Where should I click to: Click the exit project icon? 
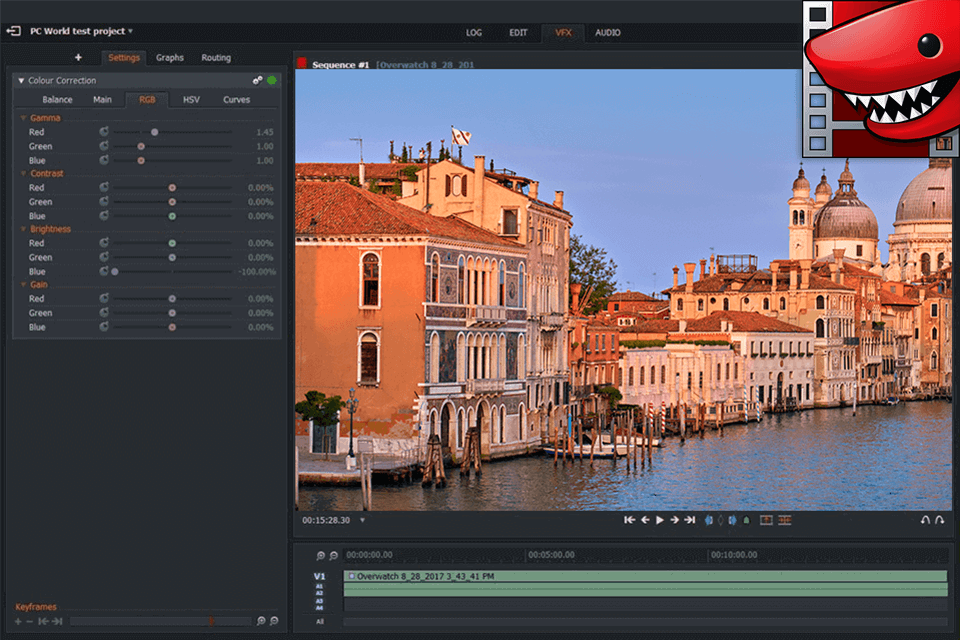[13, 31]
